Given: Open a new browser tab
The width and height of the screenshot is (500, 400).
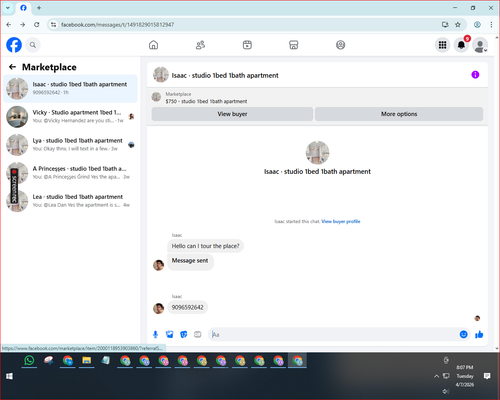Looking at the screenshot, I should pos(39,8).
